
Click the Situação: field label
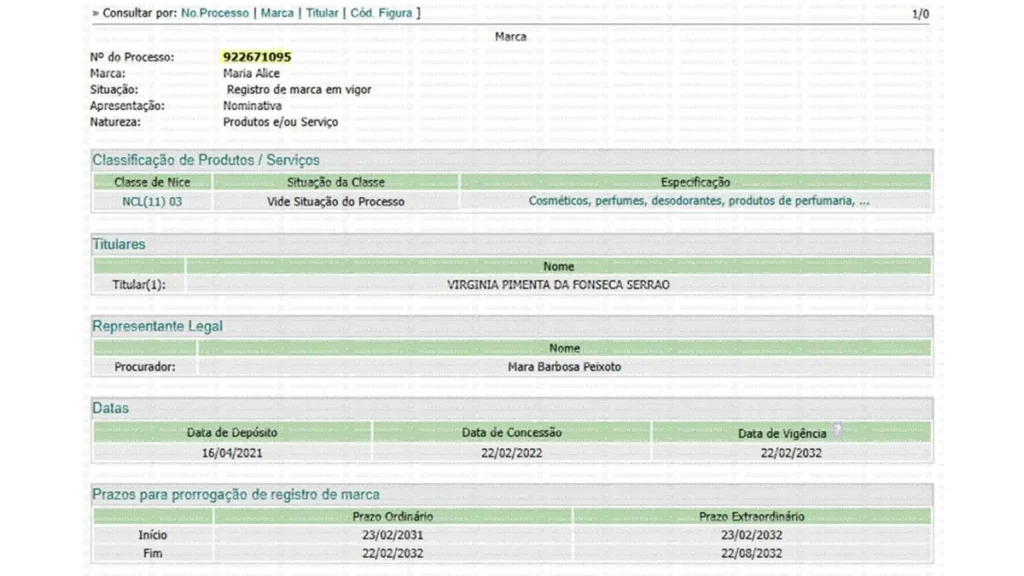click(114, 89)
